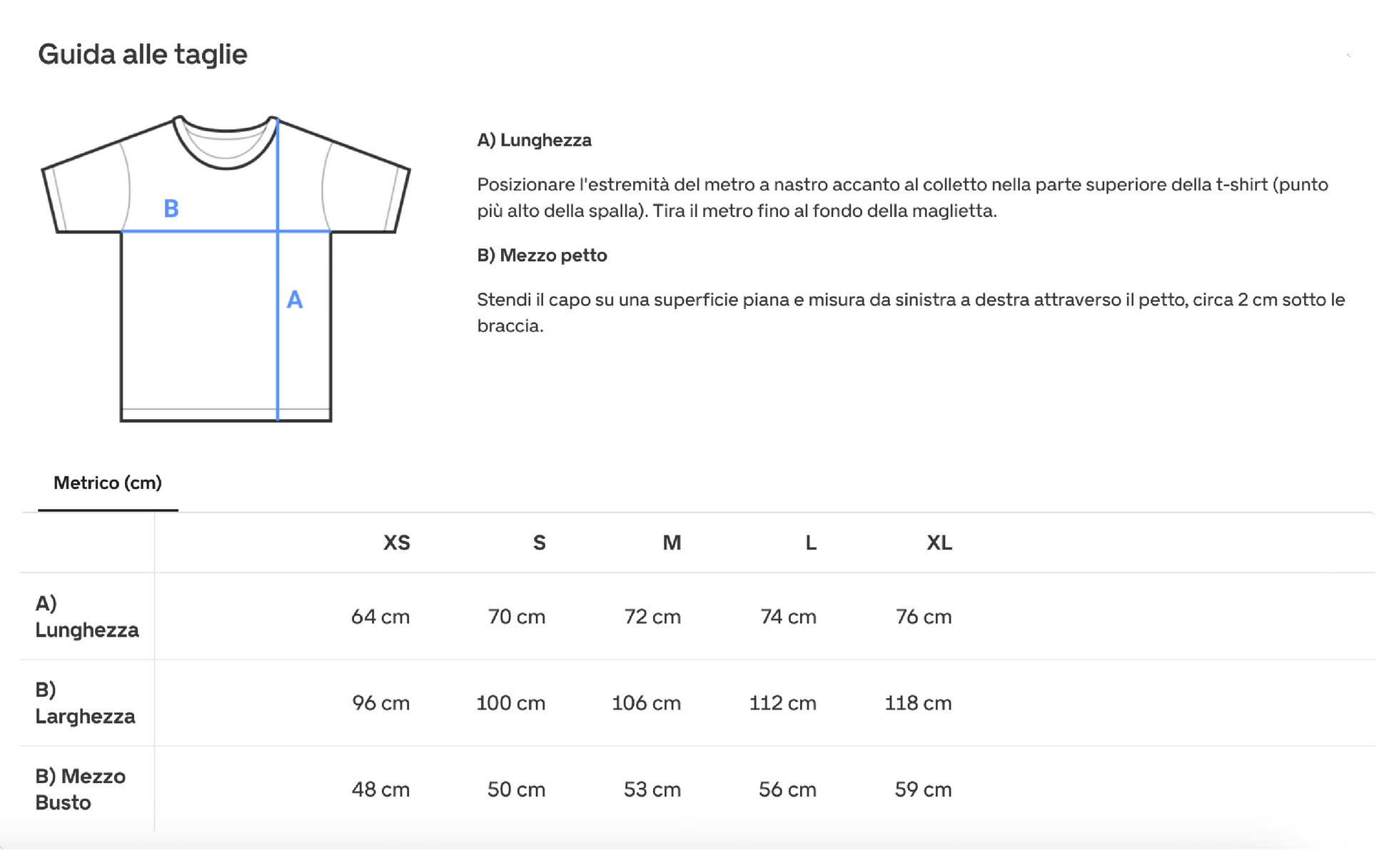This screenshot has height=868, width=1389.
Task: Click the A) Lunghezza row label
Action: pos(87,617)
